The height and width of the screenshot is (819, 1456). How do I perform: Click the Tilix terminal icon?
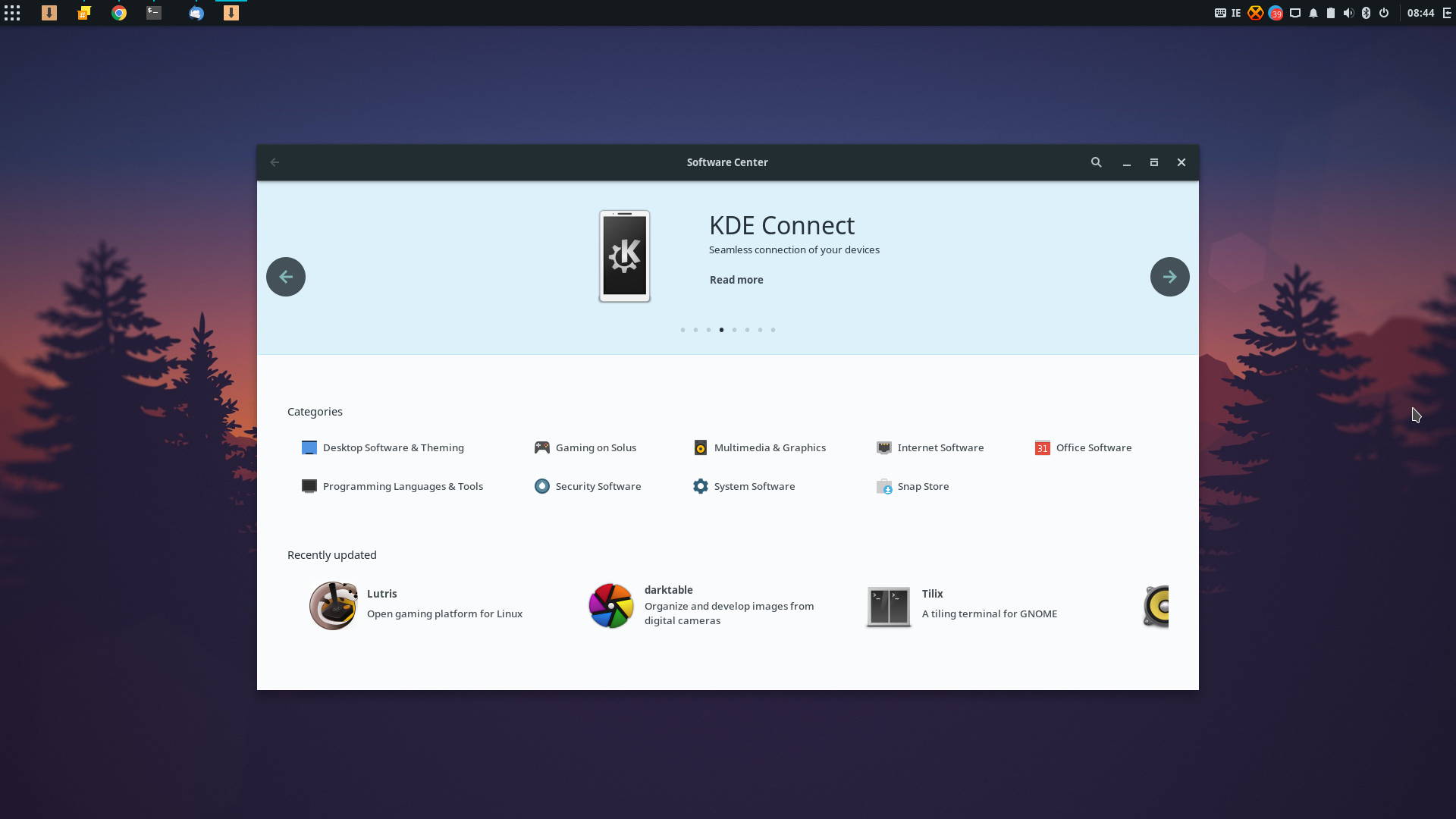889,607
